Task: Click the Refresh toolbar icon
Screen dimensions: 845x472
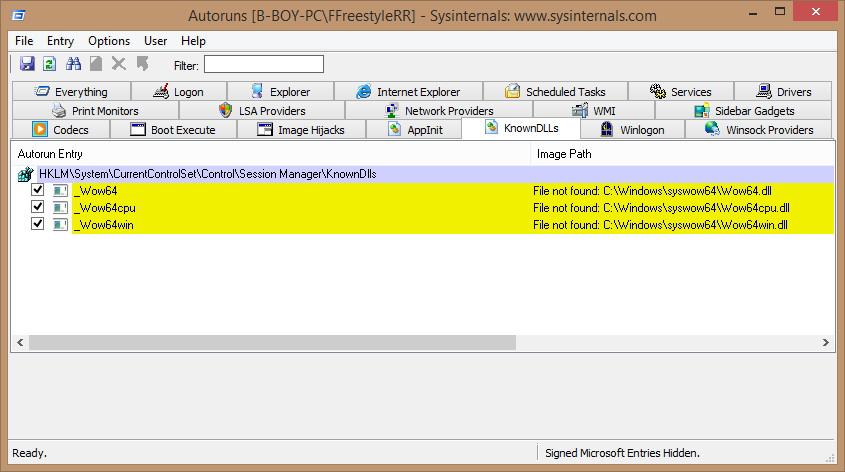Action: pos(50,64)
